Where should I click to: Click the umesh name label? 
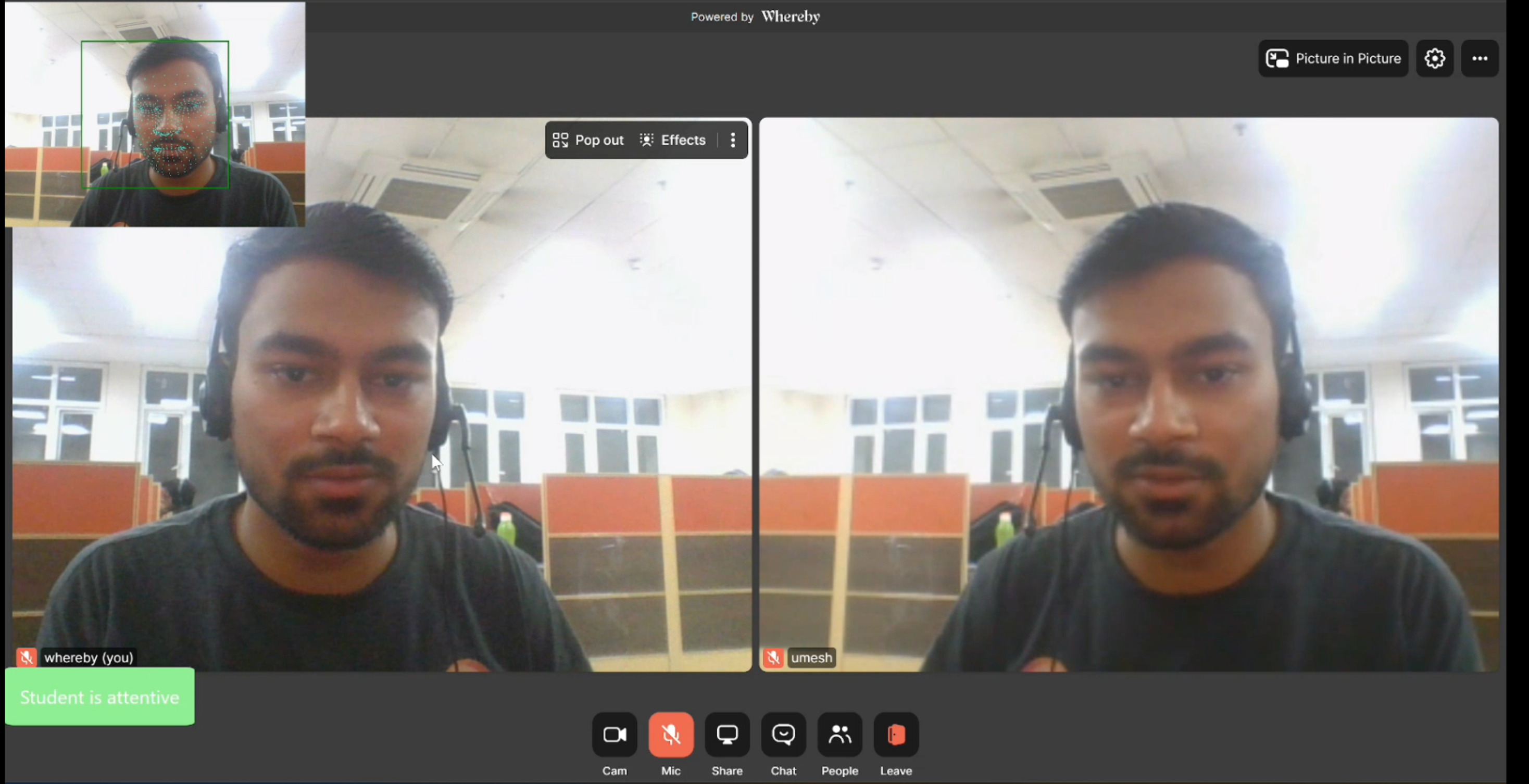(x=811, y=657)
